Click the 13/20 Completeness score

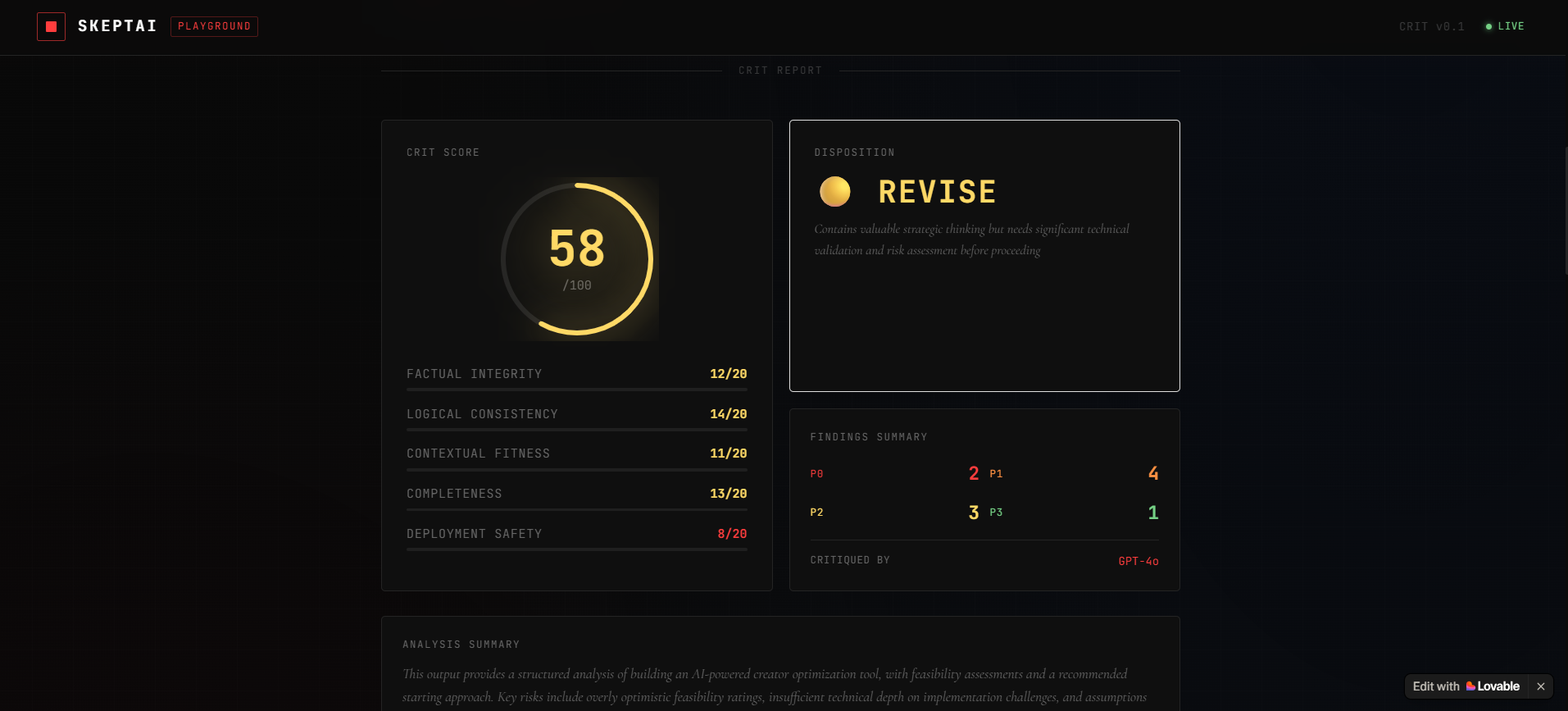pyautogui.click(x=728, y=494)
